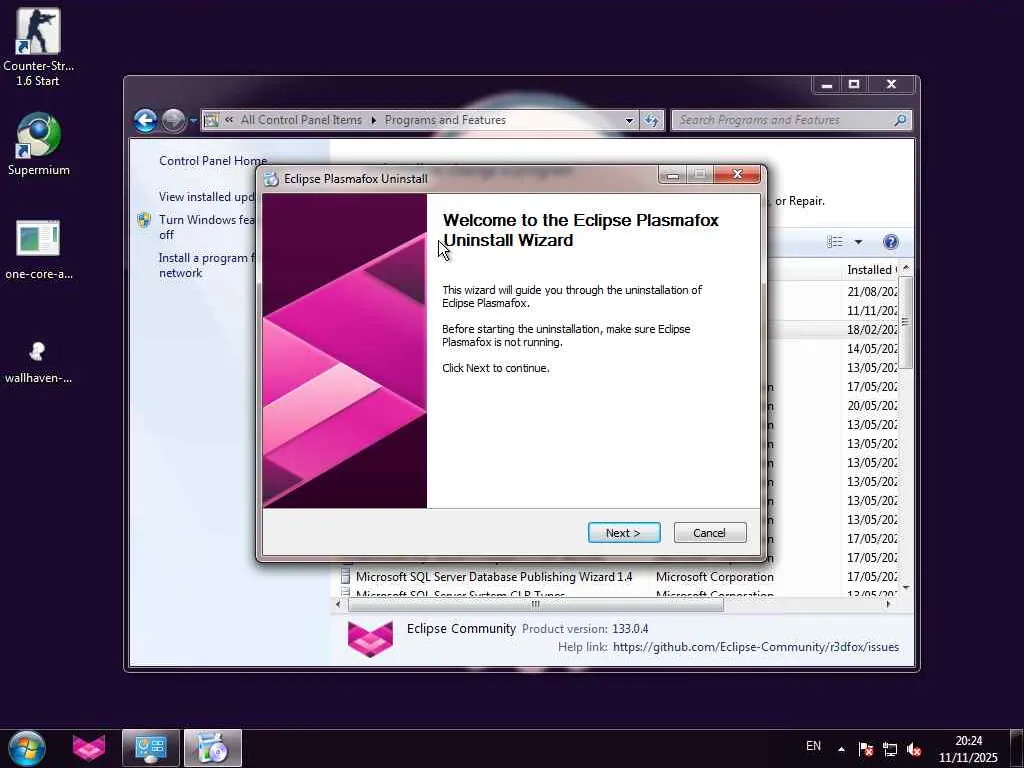The width and height of the screenshot is (1024, 768).
Task: Open Install a program from the network
Action: coord(204,265)
